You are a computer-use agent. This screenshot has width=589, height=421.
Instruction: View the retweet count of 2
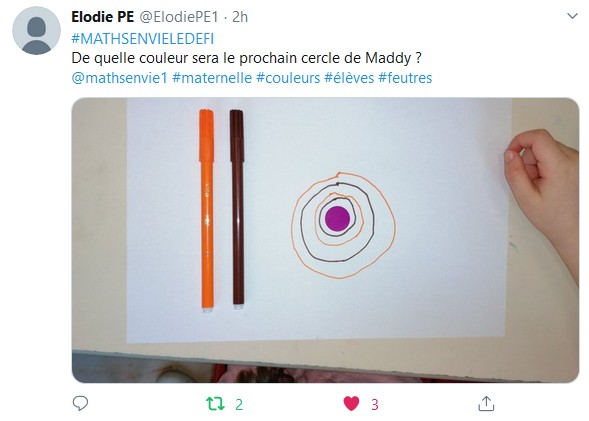239,404
